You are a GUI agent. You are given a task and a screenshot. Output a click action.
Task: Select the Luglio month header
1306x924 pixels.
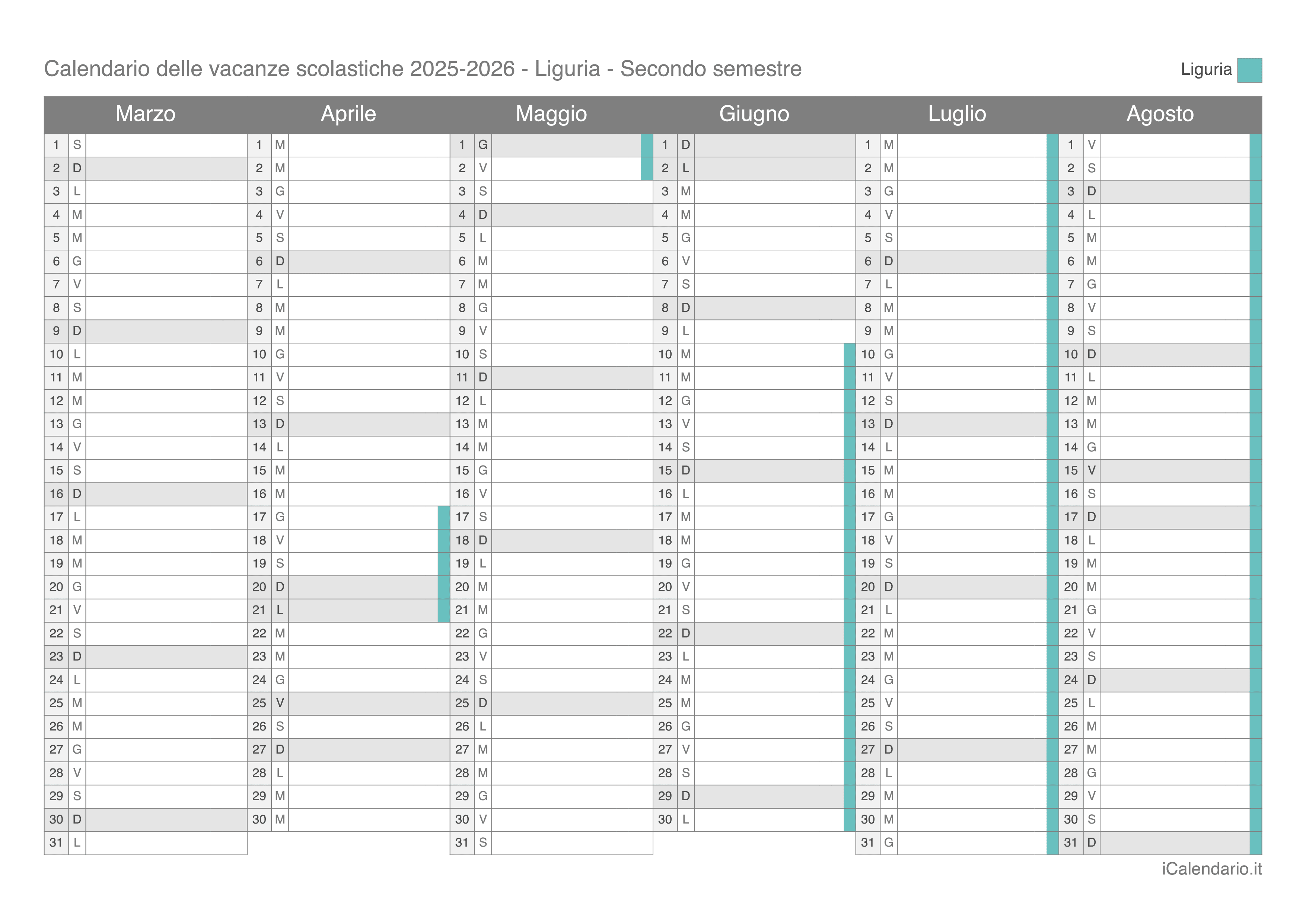pos(957,114)
